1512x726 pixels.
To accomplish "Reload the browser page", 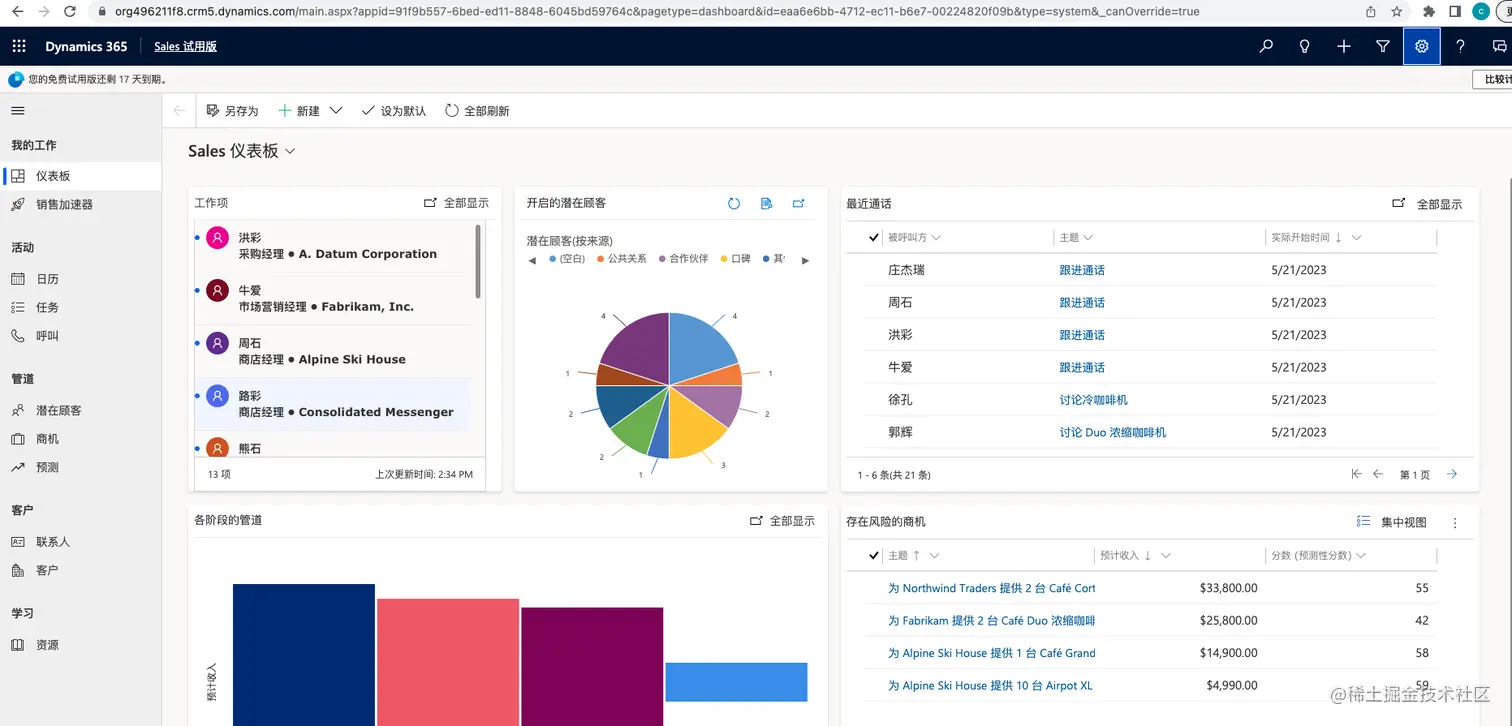I will tap(69, 11).
